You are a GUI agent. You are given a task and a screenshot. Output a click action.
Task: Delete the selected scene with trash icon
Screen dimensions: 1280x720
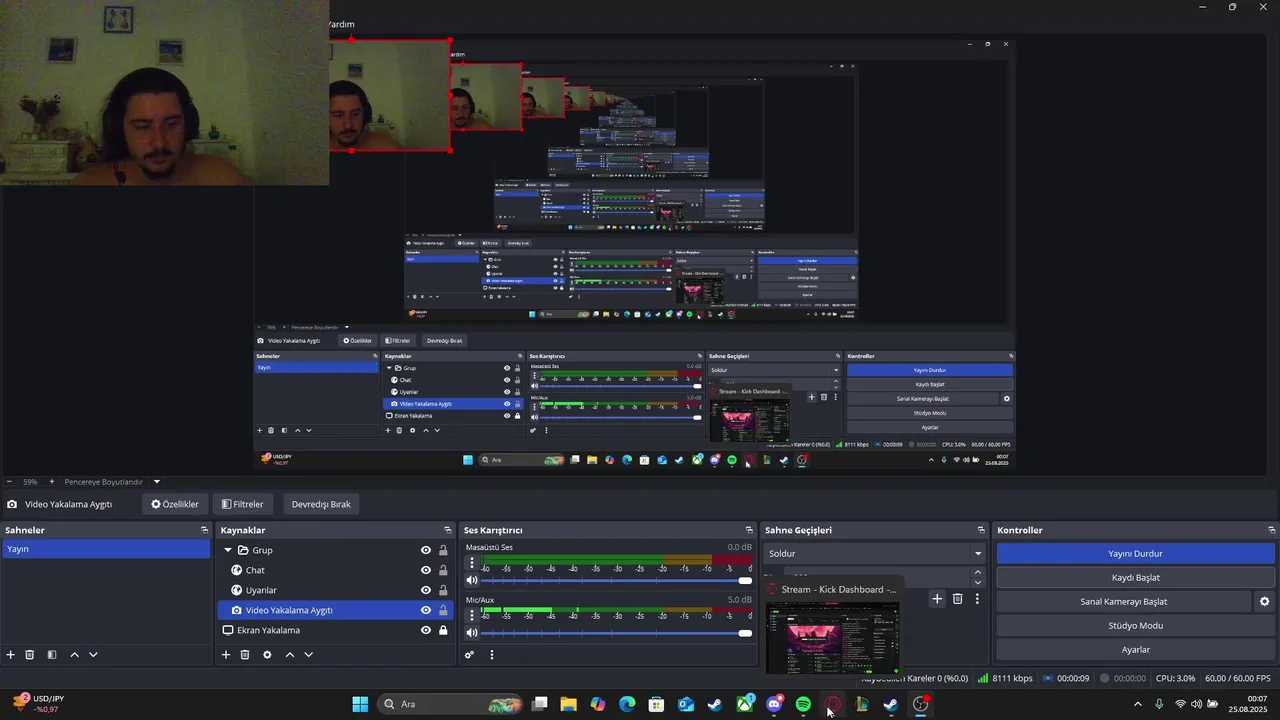click(30, 655)
